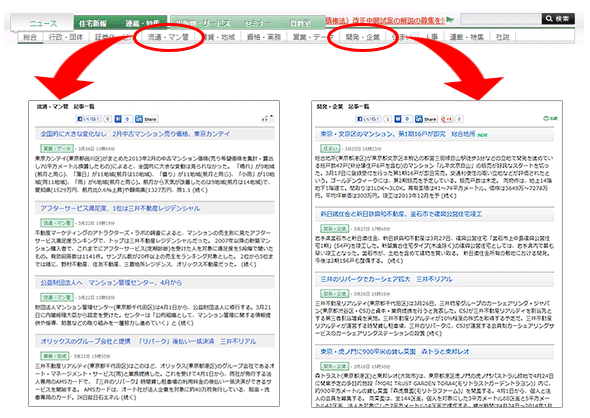Click 流通・マン管 tag under マンション管理センター article

(57, 298)
